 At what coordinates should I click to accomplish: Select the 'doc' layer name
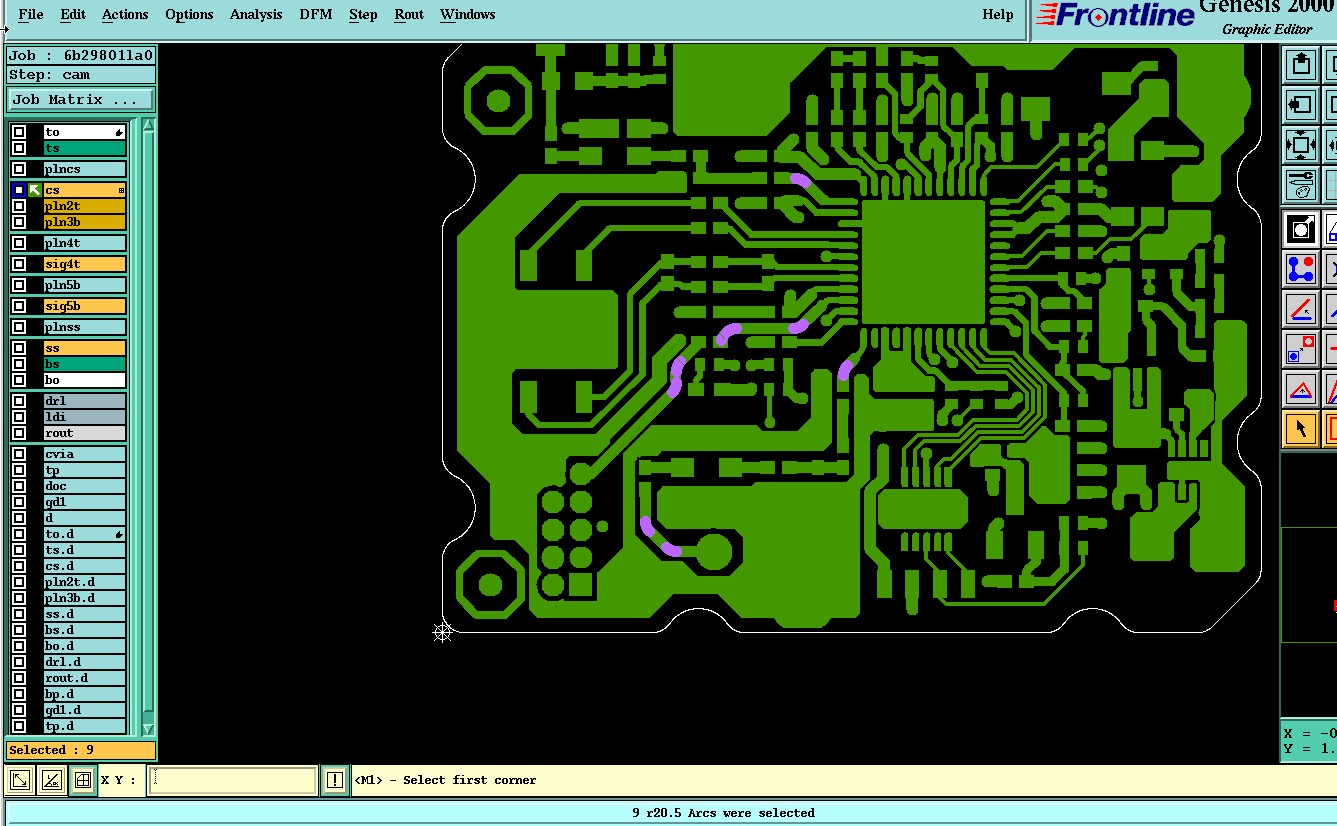[x=85, y=486]
